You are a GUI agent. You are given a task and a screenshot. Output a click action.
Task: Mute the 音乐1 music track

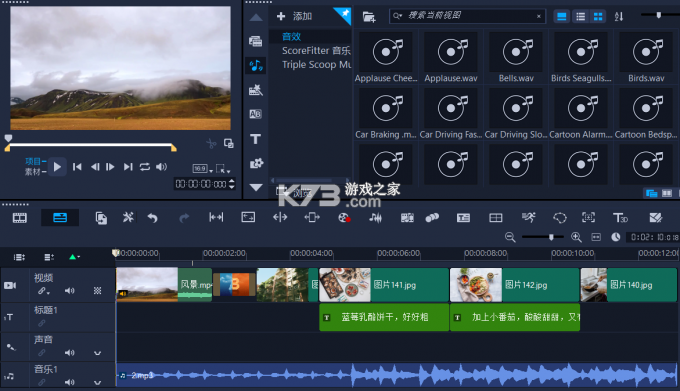click(x=69, y=382)
